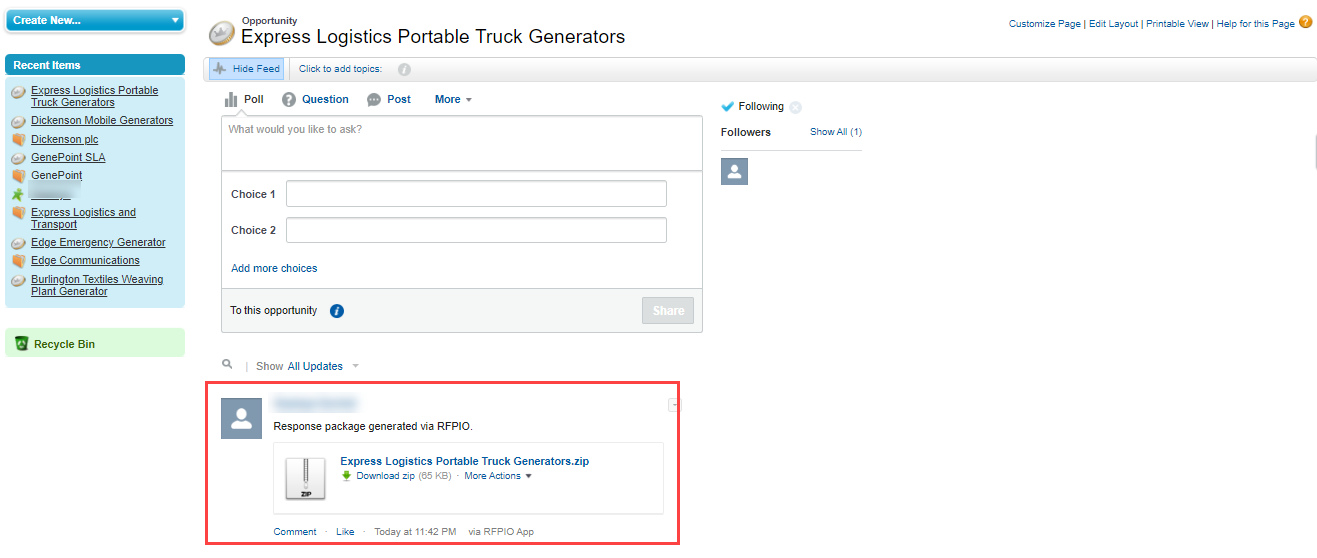Click Add more choices link
This screenshot has width=1317, height=558.
[274, 268]
